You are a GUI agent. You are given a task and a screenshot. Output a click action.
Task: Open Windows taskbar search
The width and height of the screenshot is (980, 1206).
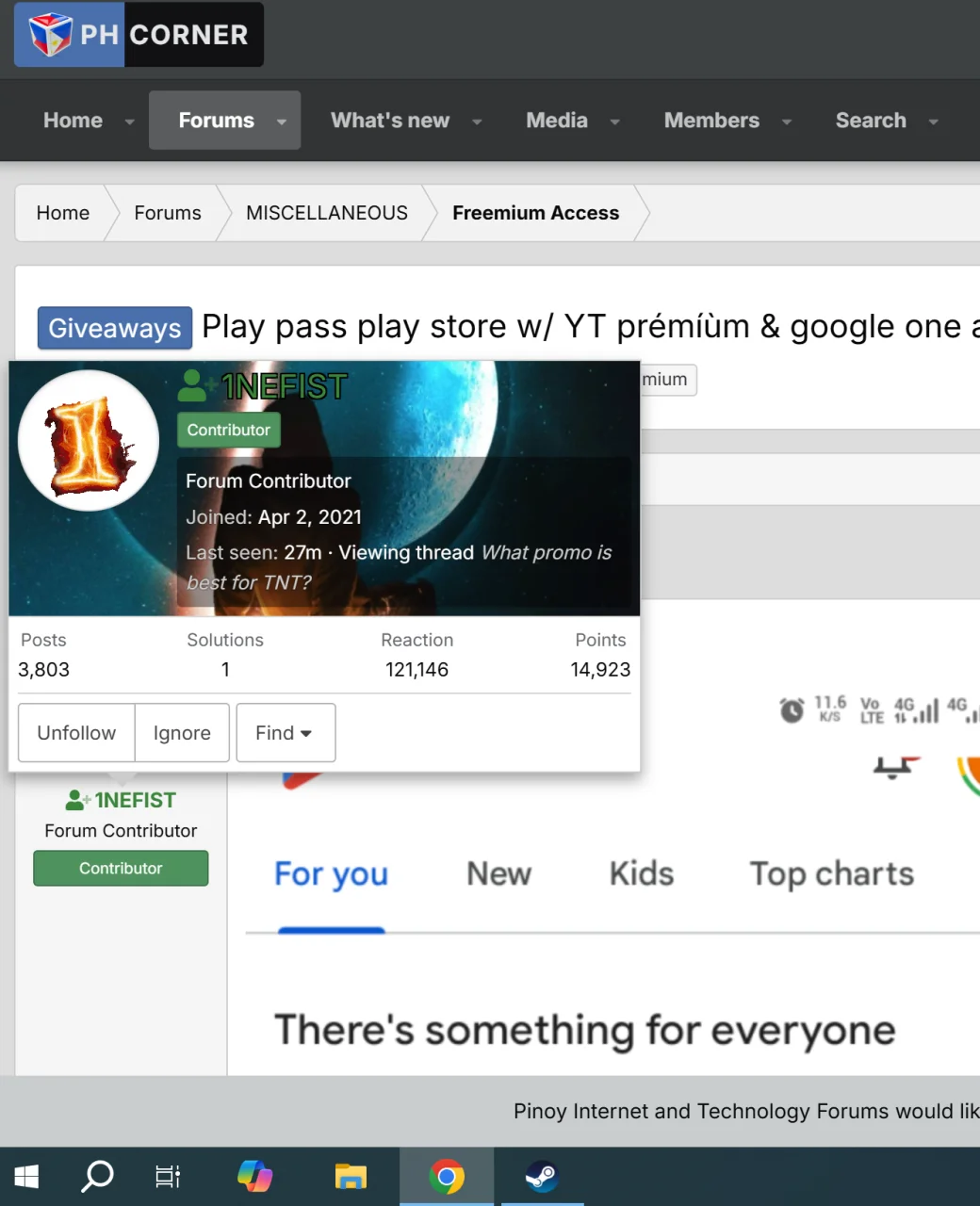pyautogui.click(x=97, y=1177)
